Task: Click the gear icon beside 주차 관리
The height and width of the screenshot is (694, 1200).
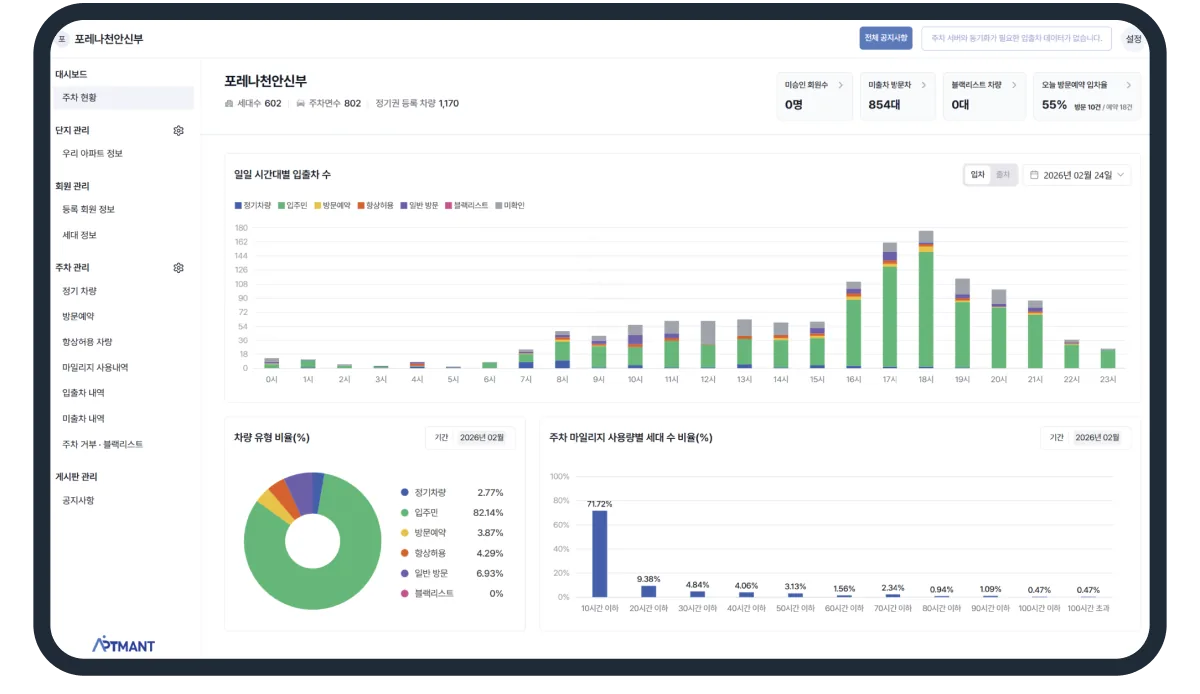Action: [x=178, y=268]
